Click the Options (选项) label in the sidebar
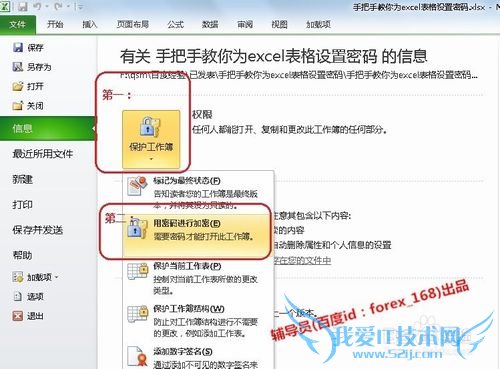The height and width of the screenshot is (369, 500). pyautogui.click(x=35, y=296)
